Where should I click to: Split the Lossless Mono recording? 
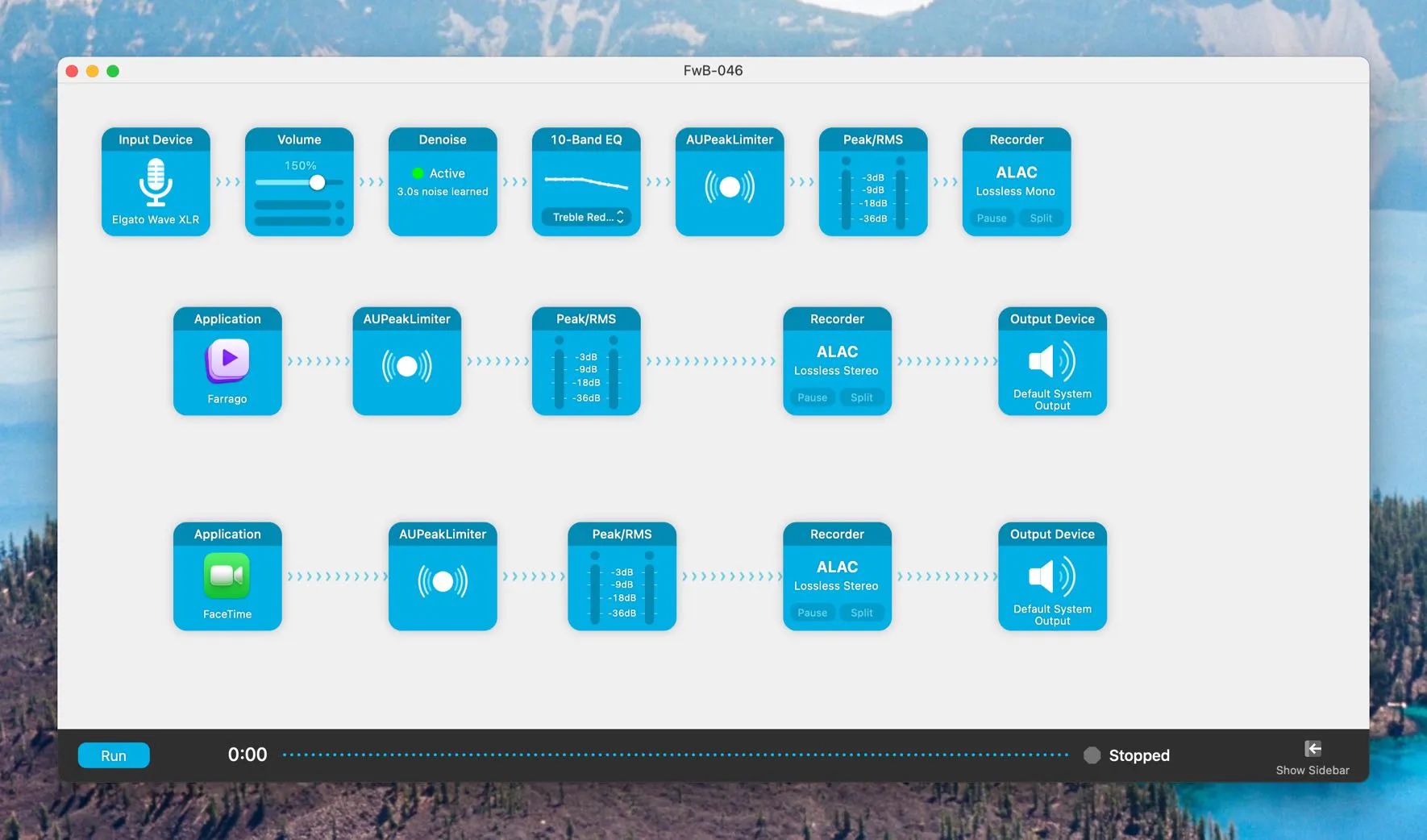point(1041,218)
